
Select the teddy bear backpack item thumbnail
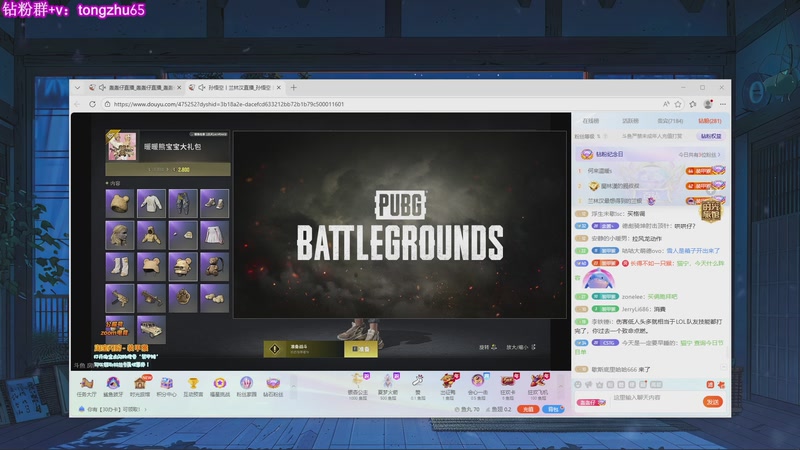click(214, 266)
